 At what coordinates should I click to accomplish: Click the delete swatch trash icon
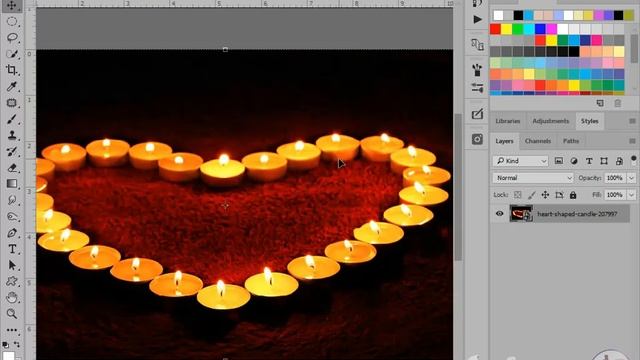coord(618,103)
